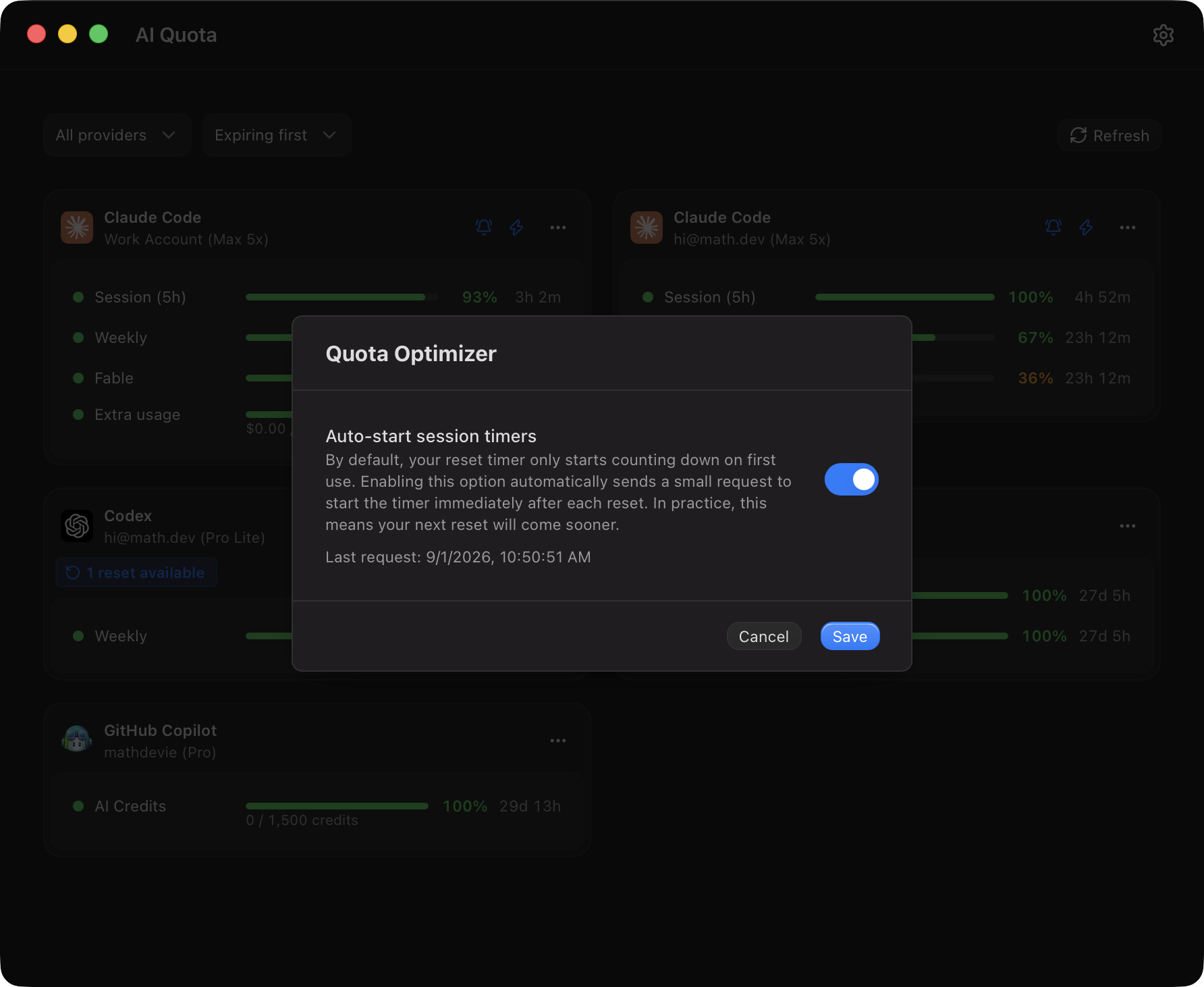This screenshot has width=1204, height=987.
Task: Open more options on hi@math.dev Claude Code card
Action: pos(1128,228)
